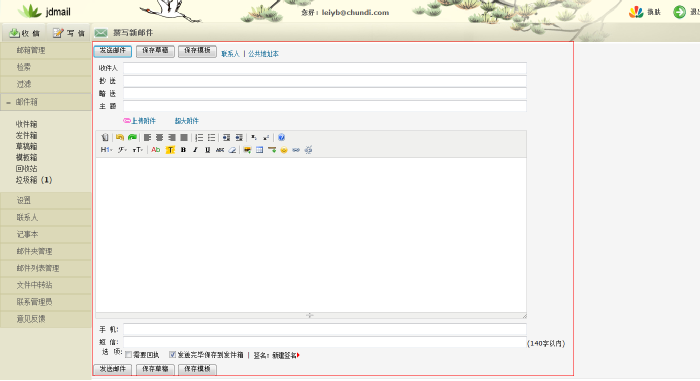
Task: Open the H1 heading dropdown
Action: click(106, 150)
